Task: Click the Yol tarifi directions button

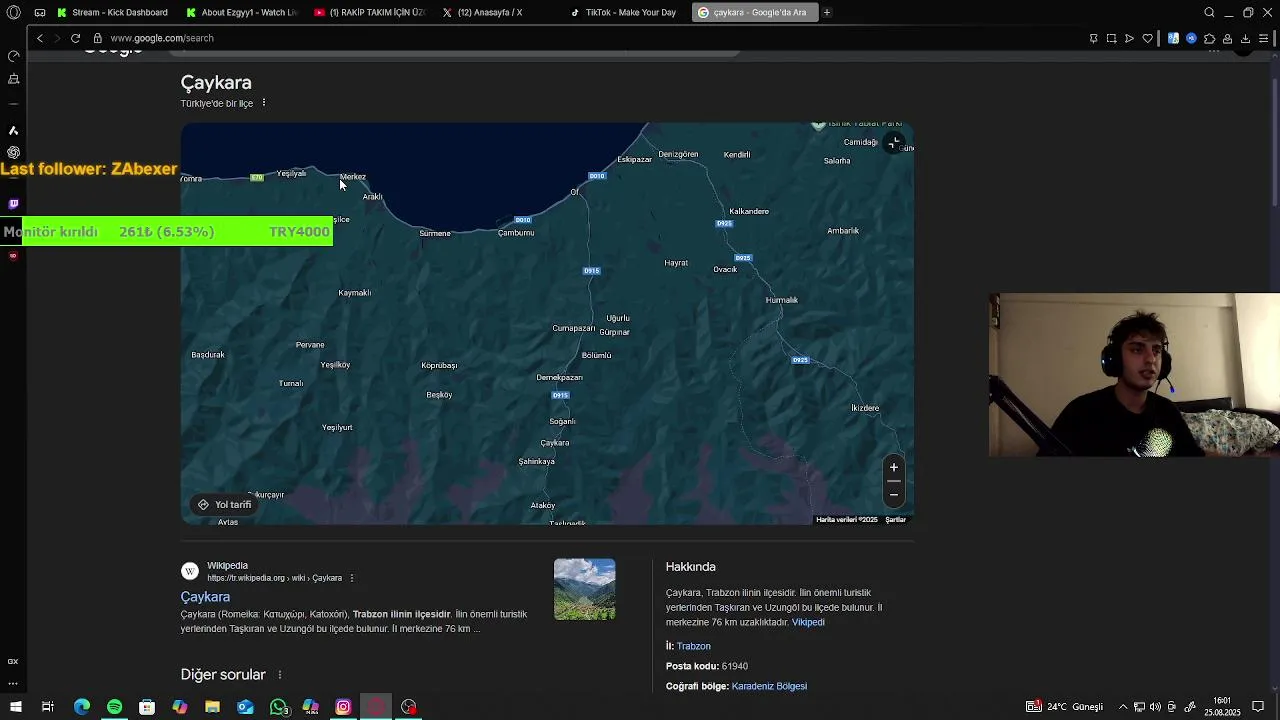Action: pos(225,505)
